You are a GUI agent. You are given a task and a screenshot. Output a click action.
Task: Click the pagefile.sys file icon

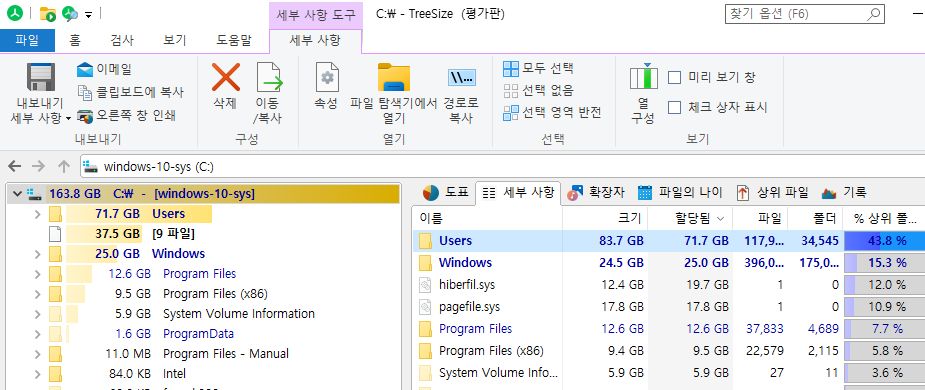(x=425, y=307)
